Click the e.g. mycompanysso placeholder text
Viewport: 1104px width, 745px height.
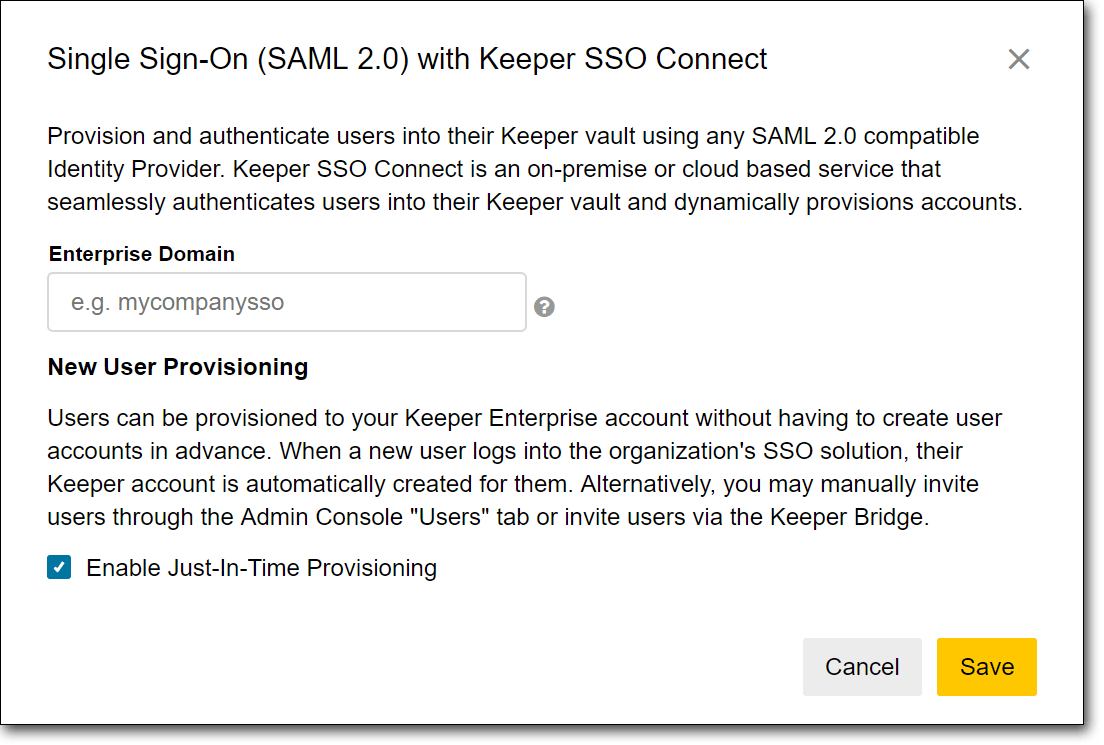[177, 302]
